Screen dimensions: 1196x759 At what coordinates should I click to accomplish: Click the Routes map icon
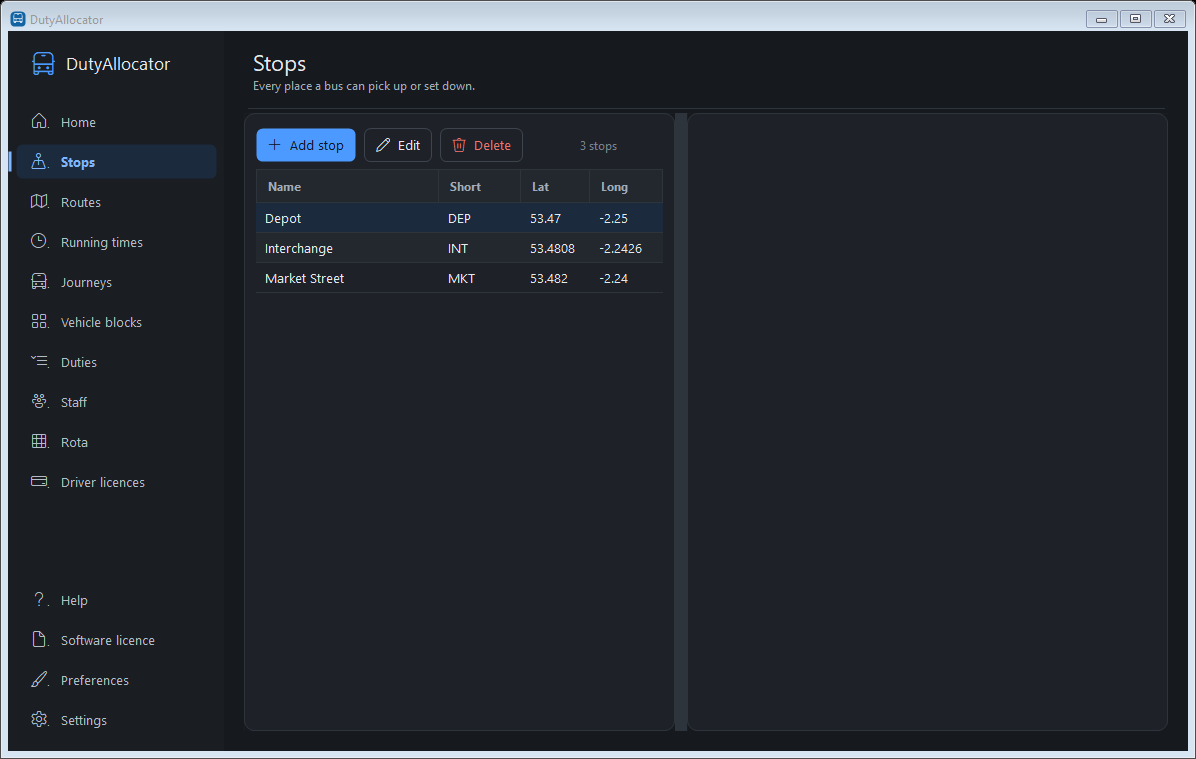click(39, 201)
